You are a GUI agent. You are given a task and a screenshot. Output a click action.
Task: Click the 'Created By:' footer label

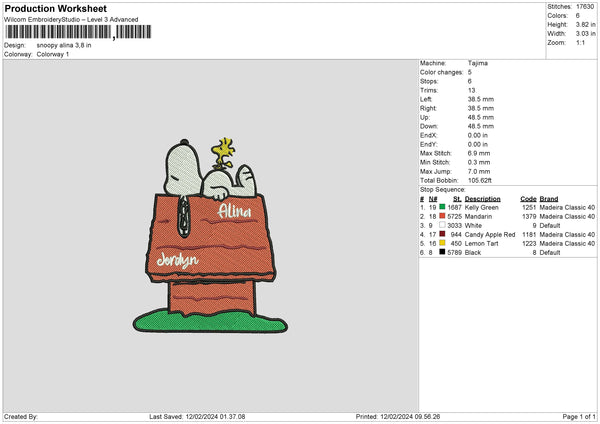[x=21, y=417]
